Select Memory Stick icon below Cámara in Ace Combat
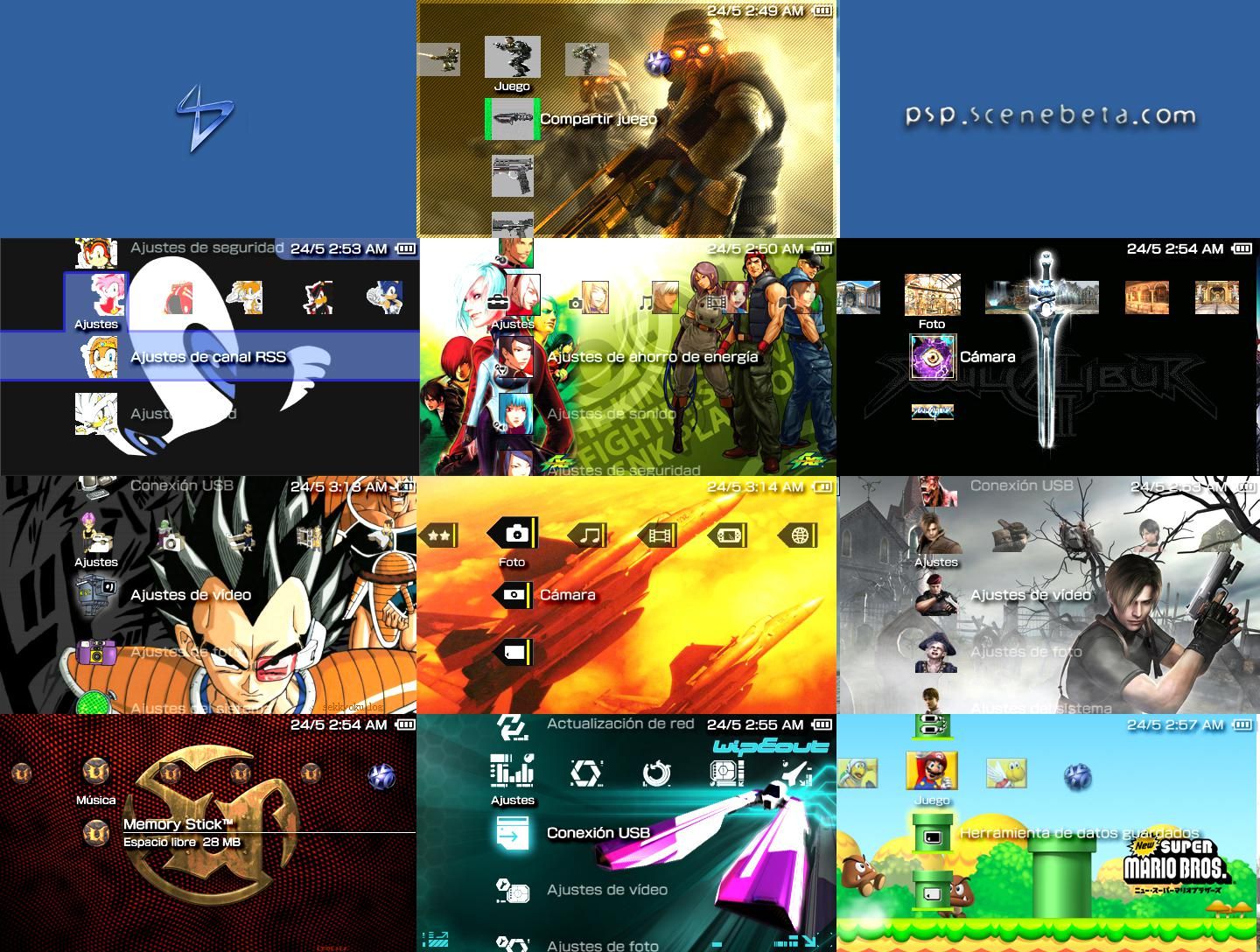 pyautogui.click(x=513, y=652)
